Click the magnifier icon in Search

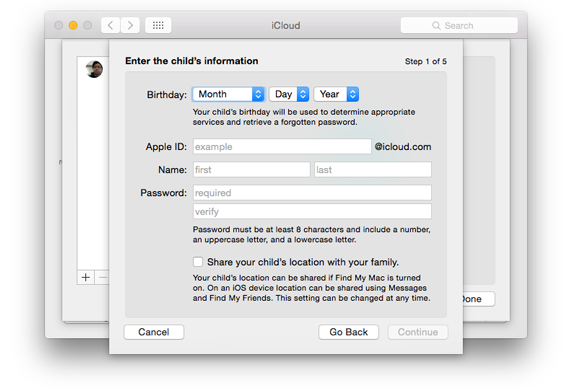[x=436, y=26]
